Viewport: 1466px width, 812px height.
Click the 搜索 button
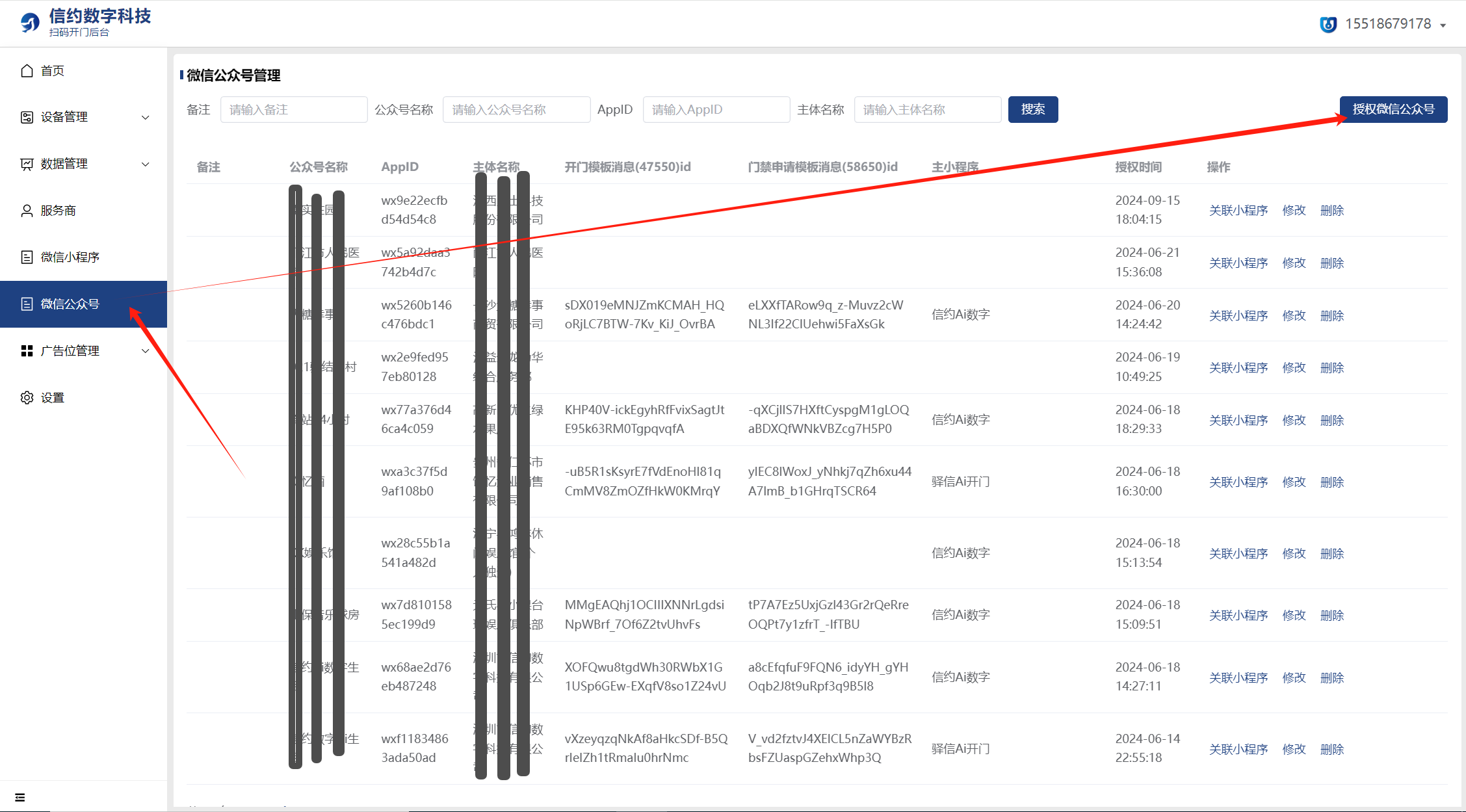[x=1032, y=109]
